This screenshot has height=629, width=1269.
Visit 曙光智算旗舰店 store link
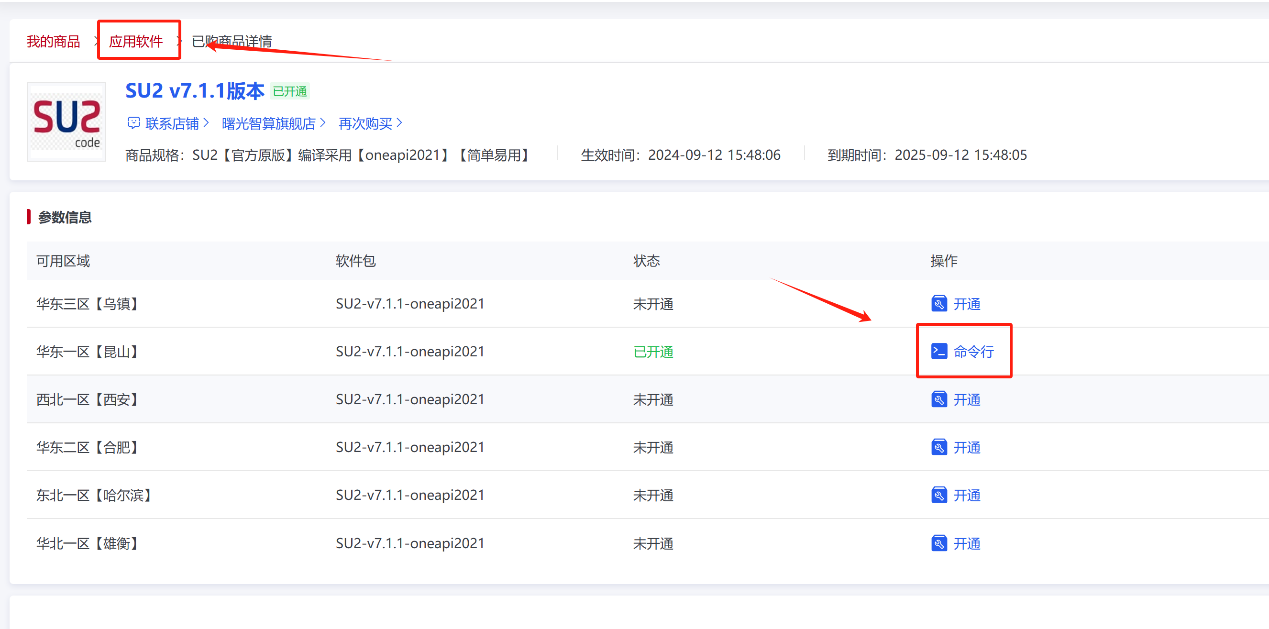tap(268, 123)
